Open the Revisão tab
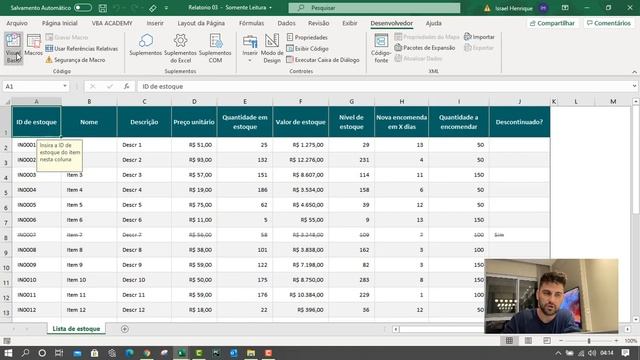Viewport: 640px width, 360px height. [319, 23]
